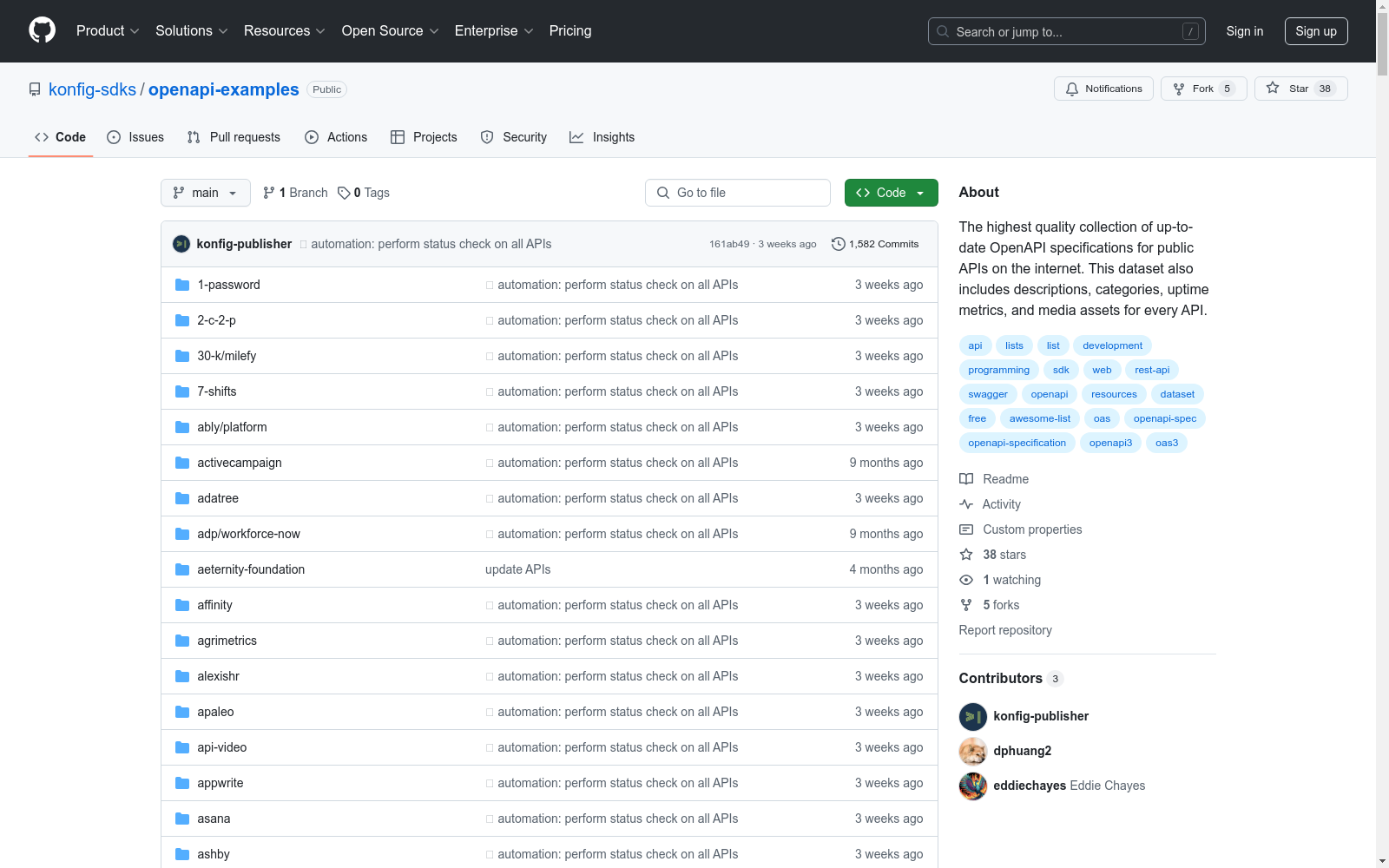Open commit hash 161ab49
The image size is (1389, 868).
click(x=729, y=244)
